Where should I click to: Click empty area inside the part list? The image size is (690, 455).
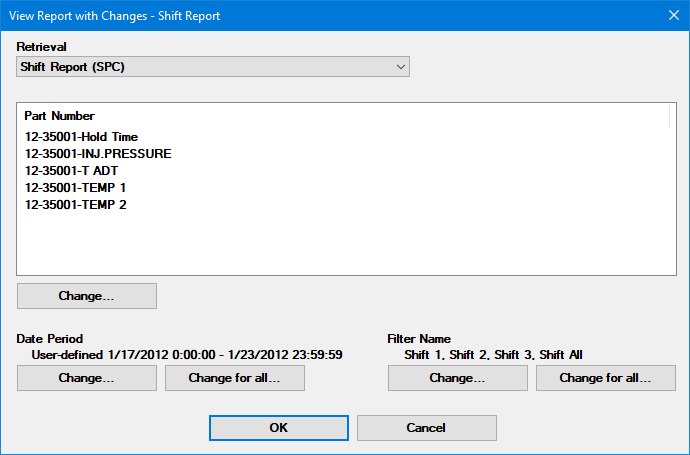pos(340,245)
